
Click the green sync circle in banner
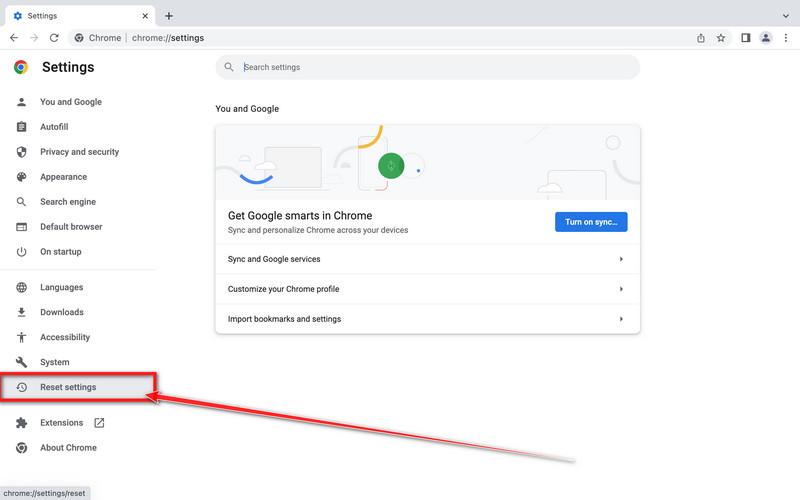click(391, 166)
